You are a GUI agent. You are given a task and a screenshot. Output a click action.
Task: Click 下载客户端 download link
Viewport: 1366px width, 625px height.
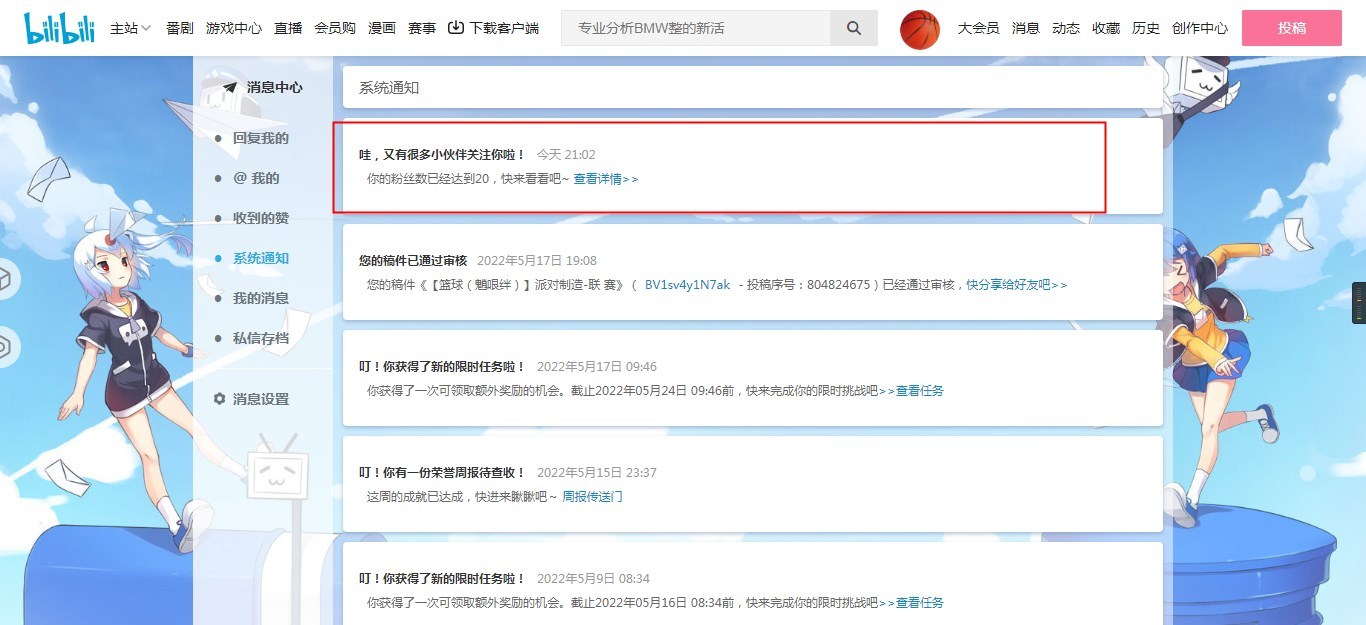[x=504, y=28]
